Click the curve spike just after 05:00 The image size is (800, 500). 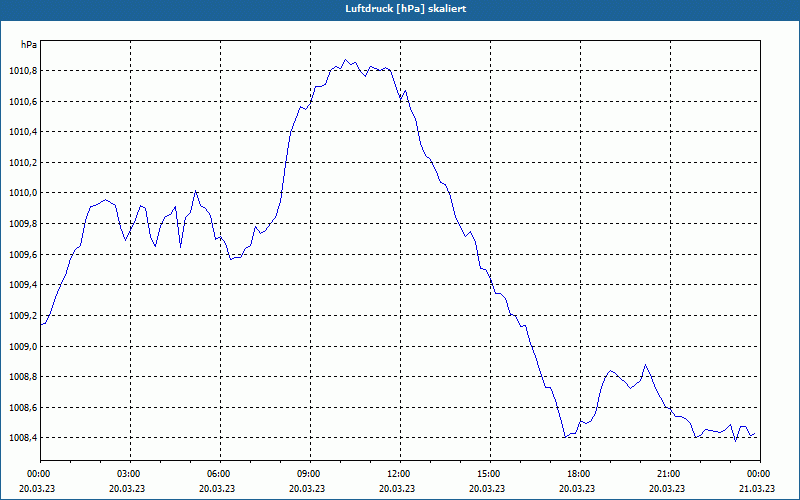195,190
